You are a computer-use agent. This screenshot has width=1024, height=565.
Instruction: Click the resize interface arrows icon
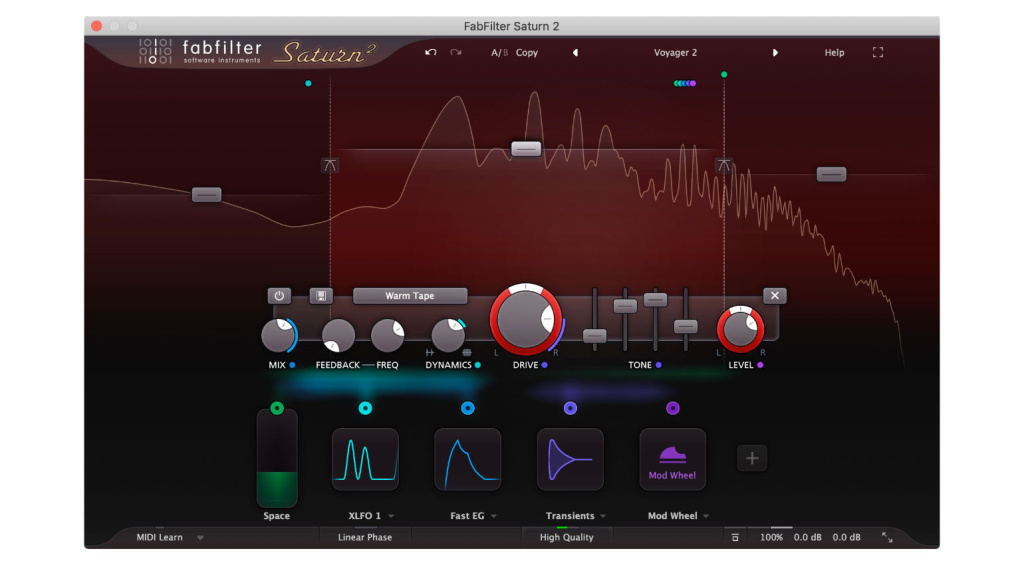point(888,537)
